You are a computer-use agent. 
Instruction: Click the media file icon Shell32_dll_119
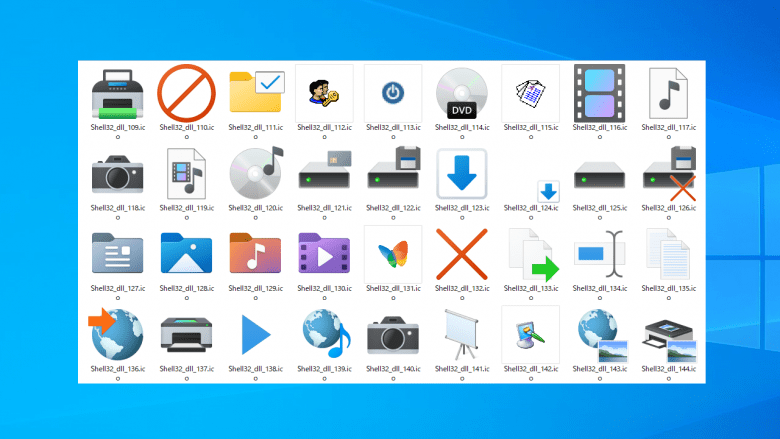[187, 174]
